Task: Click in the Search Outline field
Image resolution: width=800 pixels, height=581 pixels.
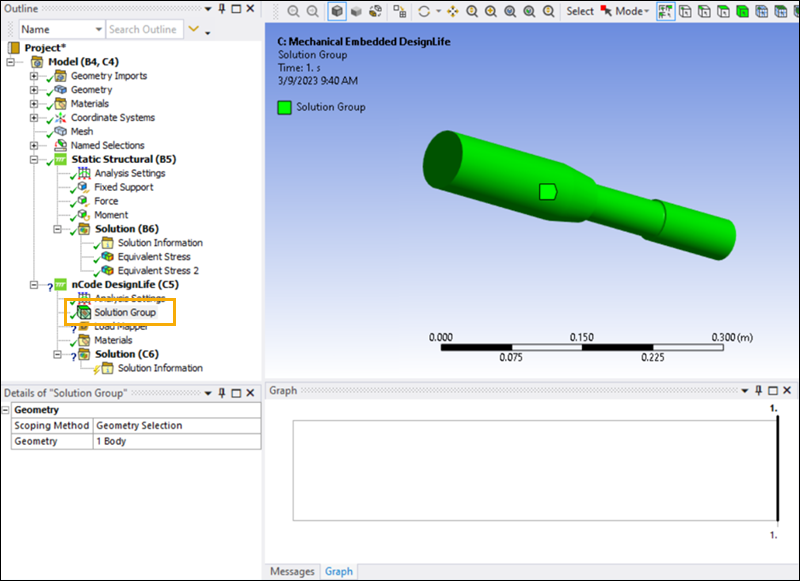Action: [x=143, y=30]
